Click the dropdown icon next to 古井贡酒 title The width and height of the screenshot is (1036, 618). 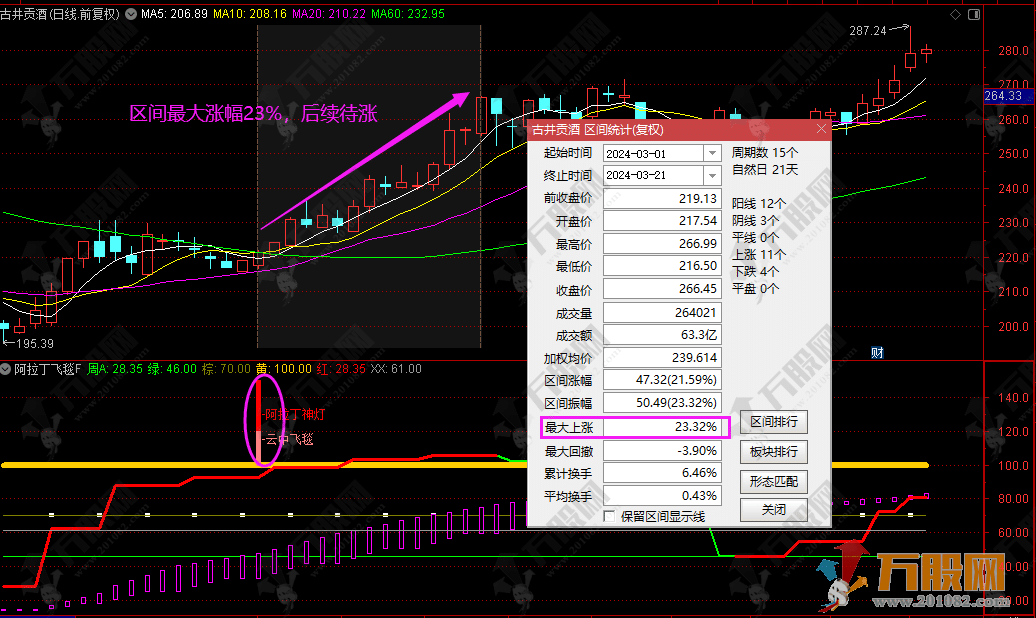click(x=131, y=14)
